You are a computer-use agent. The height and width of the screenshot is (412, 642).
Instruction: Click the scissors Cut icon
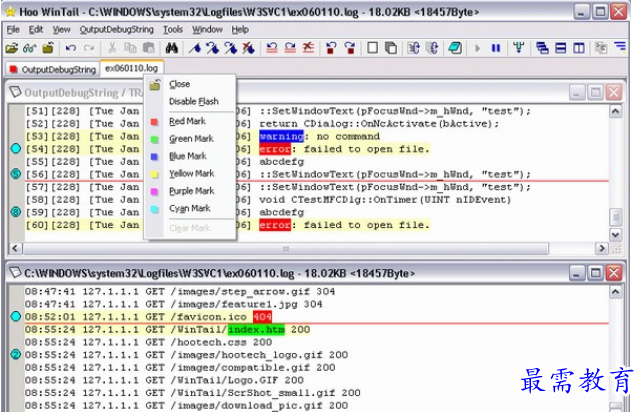tap(111, 48)
